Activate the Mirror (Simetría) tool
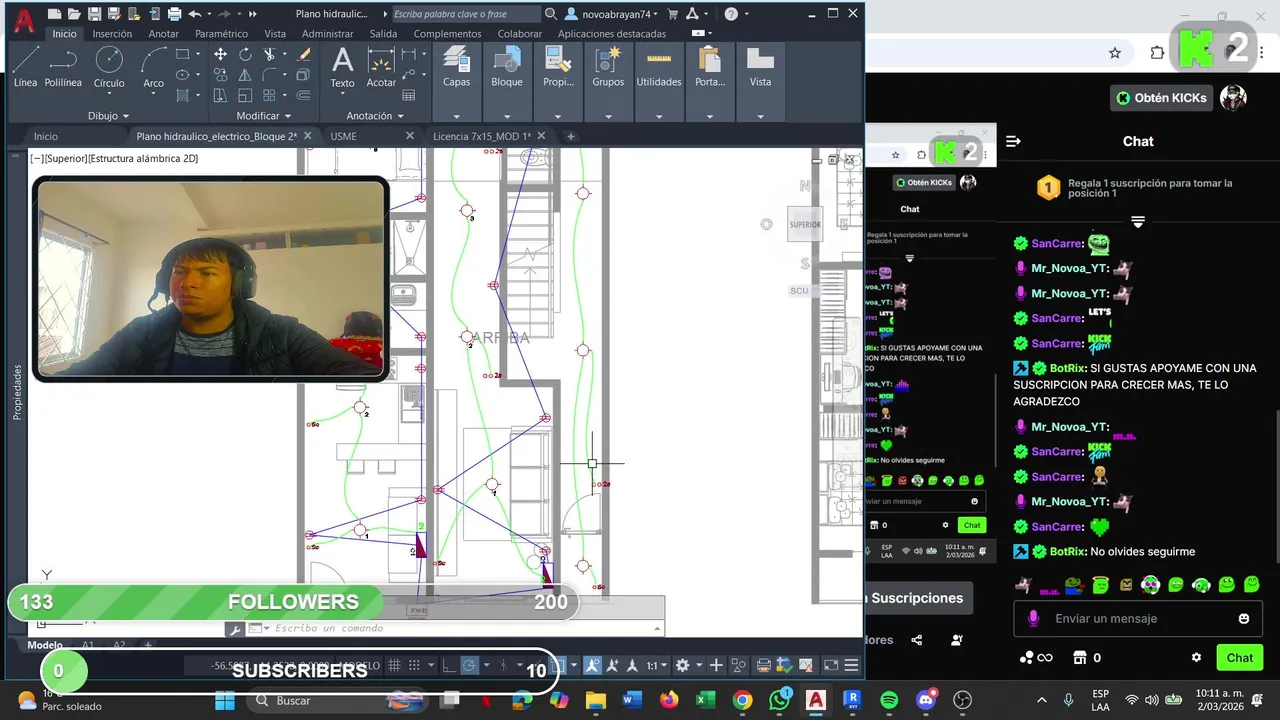Viewport: 1280px width, 720px height. click(245, 75)
